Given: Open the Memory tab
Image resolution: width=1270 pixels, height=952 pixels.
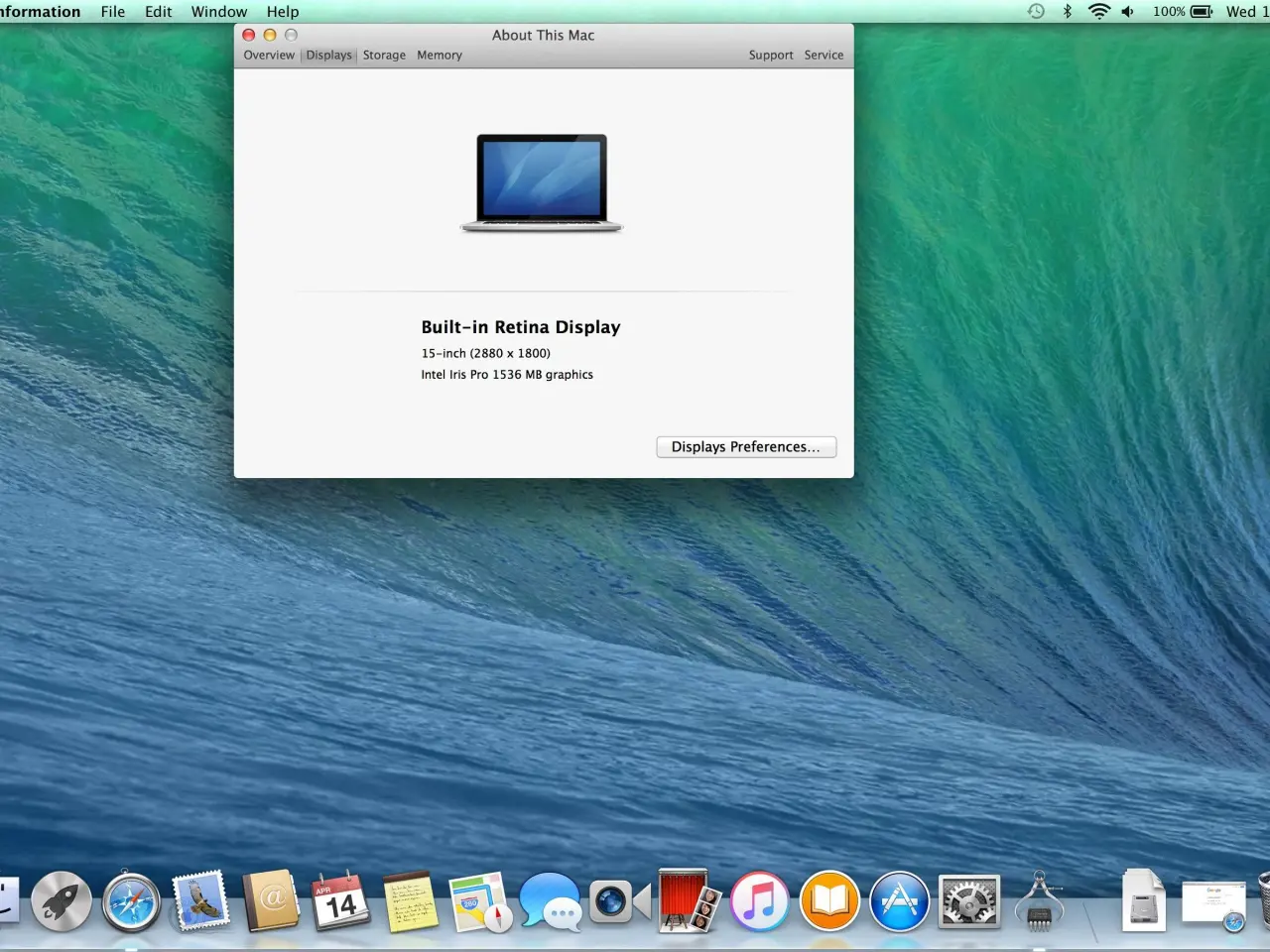Looking at the screenshot, I should pyautogui.click(x=440, y=56).
